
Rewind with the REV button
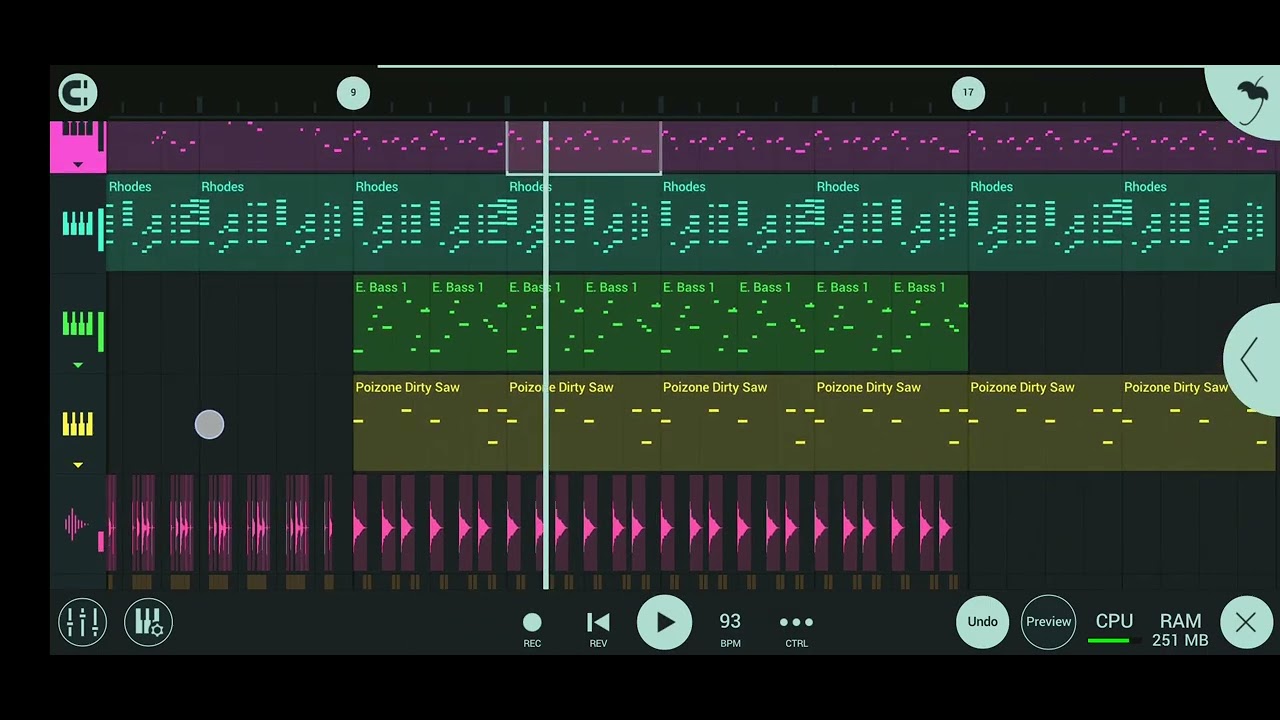point(598,628)
